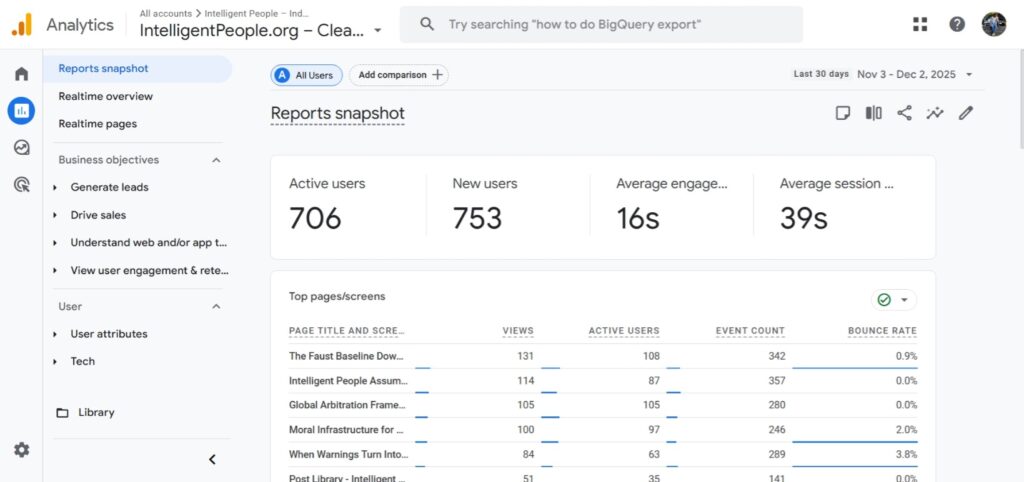The height and width of the screenshot is (482, 1024).
Task: Open the Home icon in left rail
Action: tap(21, 74)
